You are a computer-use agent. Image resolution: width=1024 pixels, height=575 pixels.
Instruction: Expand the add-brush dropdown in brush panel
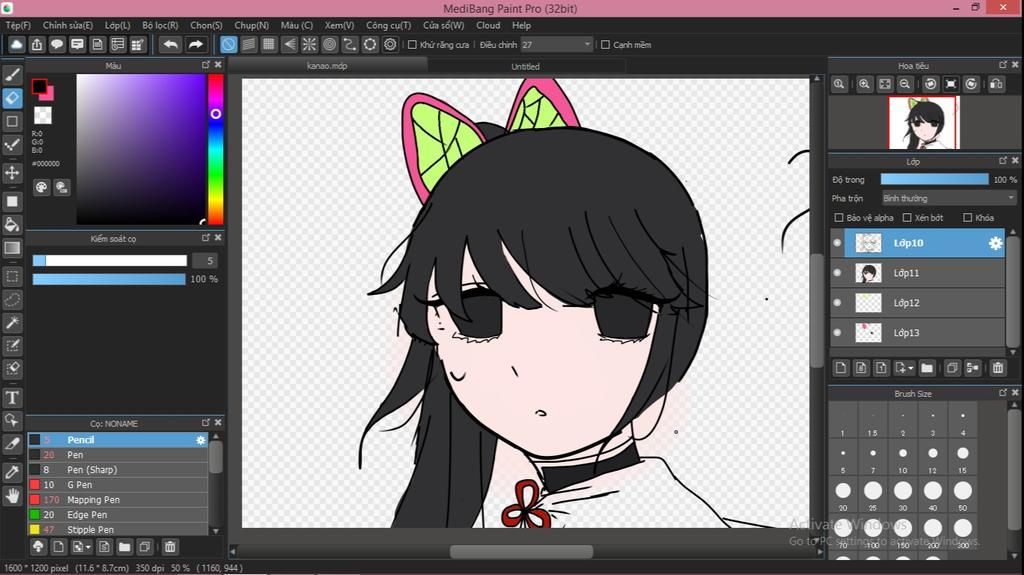88,548
